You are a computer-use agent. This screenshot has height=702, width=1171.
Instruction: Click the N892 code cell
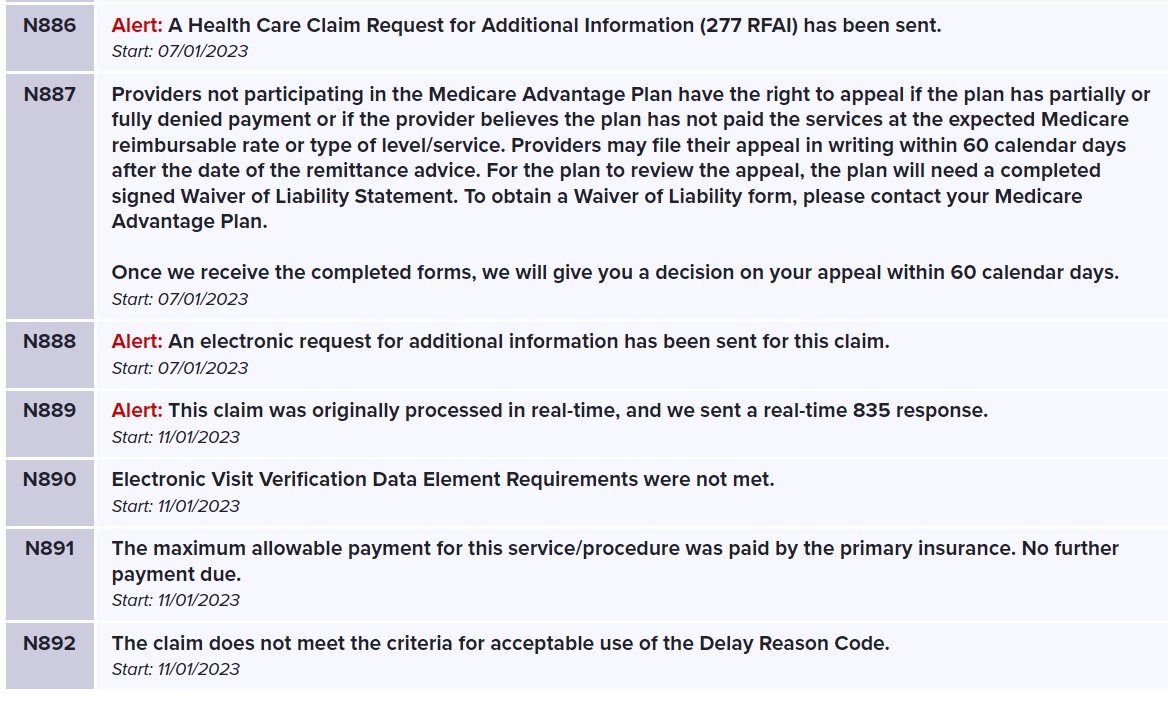49,643
